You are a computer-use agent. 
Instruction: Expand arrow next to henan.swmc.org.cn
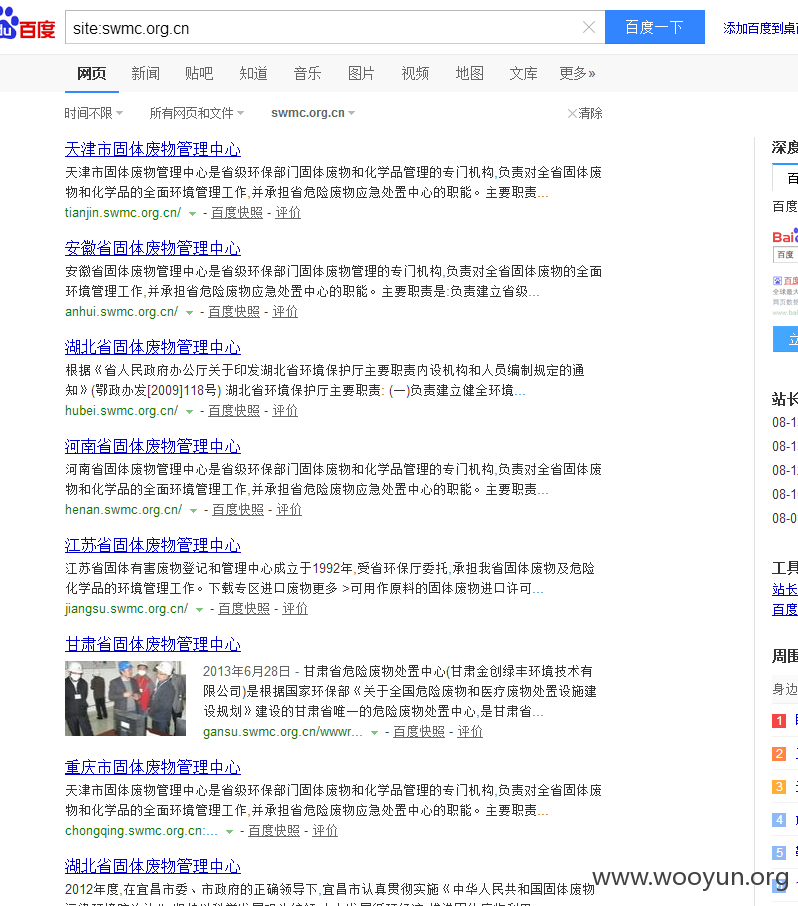pos(194,511)
